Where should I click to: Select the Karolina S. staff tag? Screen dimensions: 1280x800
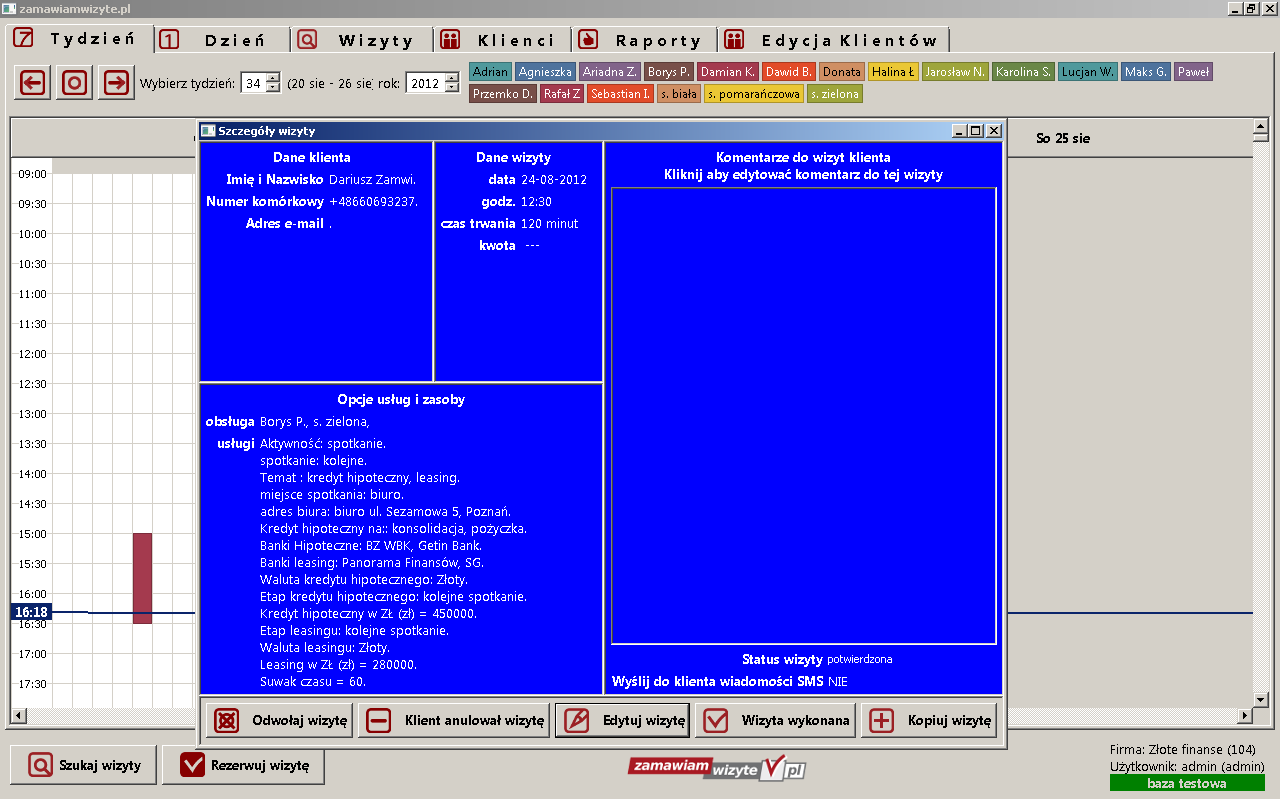pyautogui.click(x=1023, y=72)
